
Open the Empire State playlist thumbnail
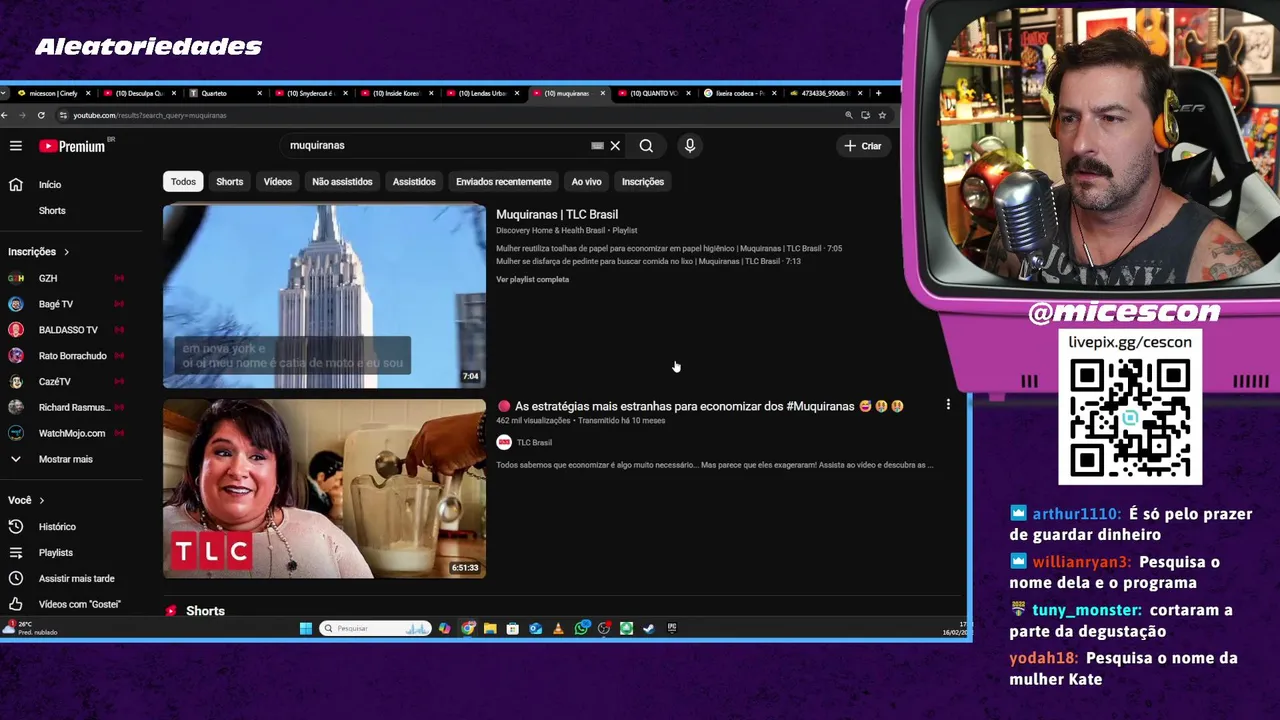click(x=324, y=296)
